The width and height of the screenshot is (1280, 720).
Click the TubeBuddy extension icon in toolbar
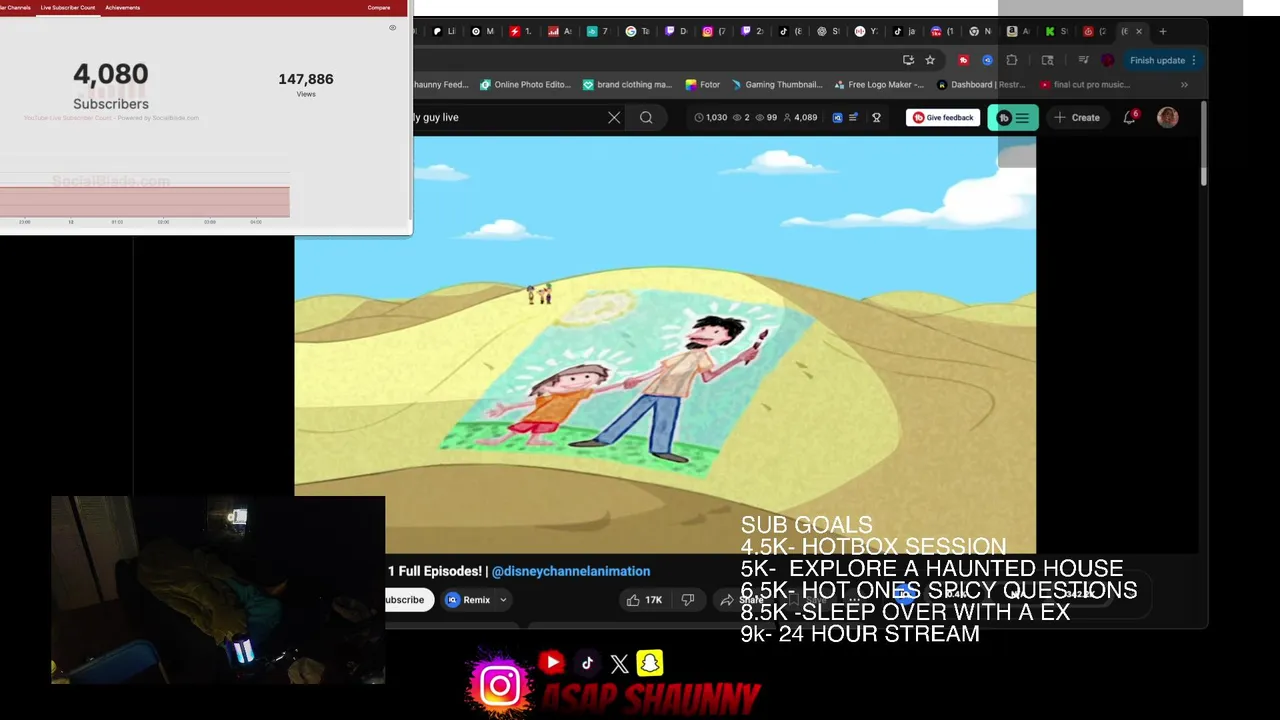[963, 60]
